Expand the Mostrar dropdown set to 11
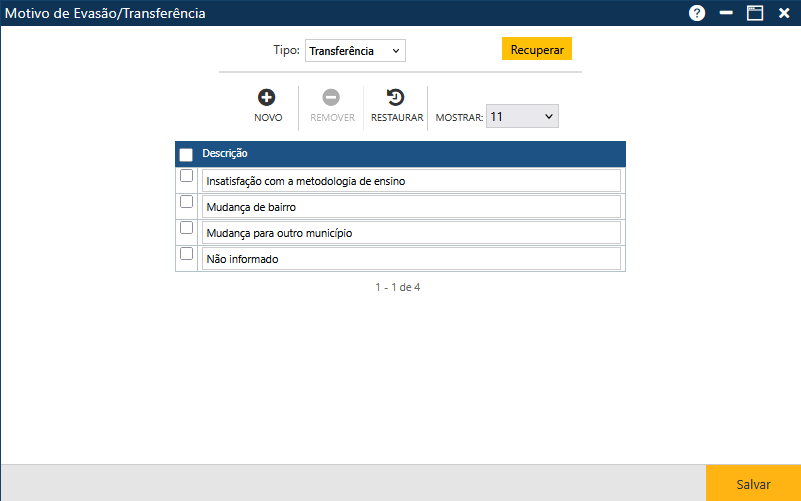 click(522, 117)
